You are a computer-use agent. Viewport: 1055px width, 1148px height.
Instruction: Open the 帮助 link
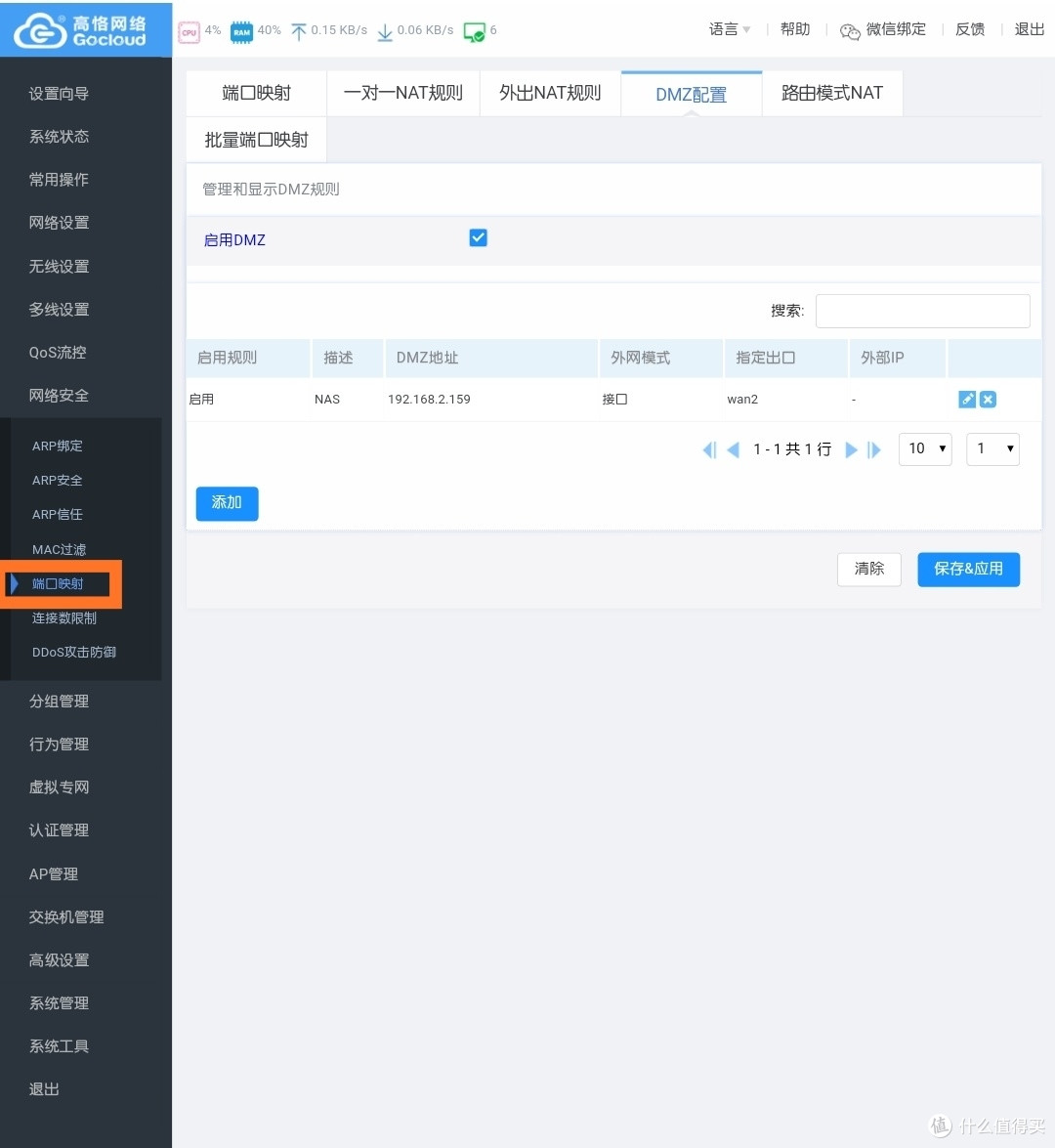click(x=795, y=29)
